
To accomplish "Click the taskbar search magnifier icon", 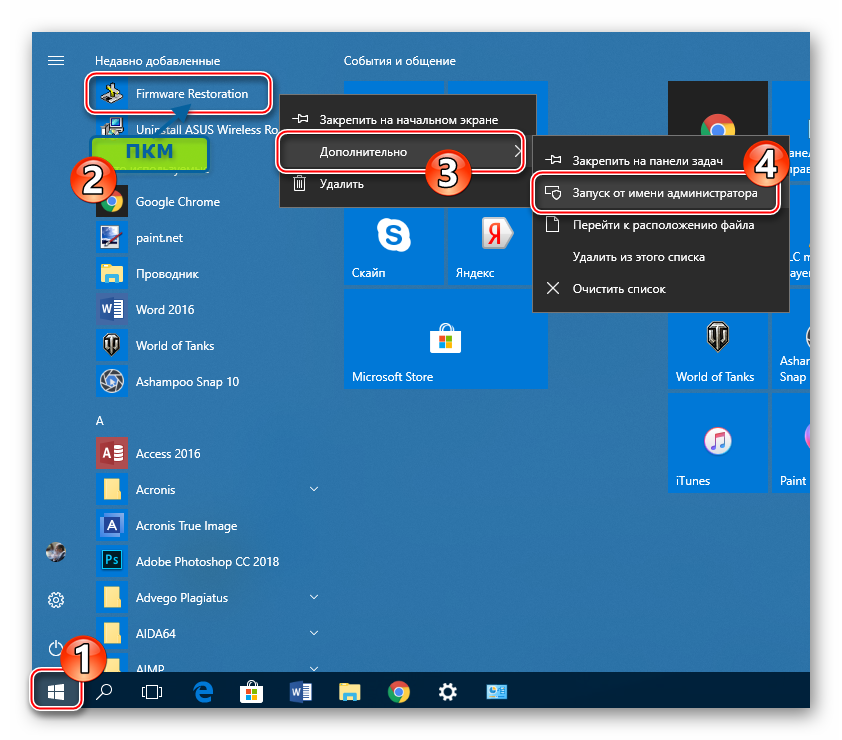I will 104,692.
